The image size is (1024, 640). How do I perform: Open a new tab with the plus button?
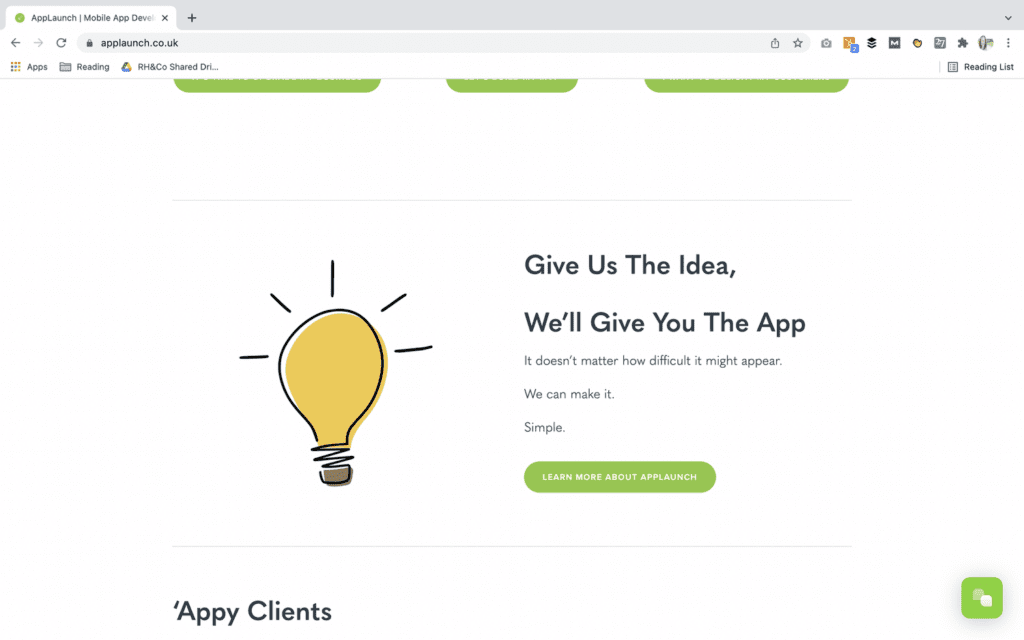pos(191,18)
